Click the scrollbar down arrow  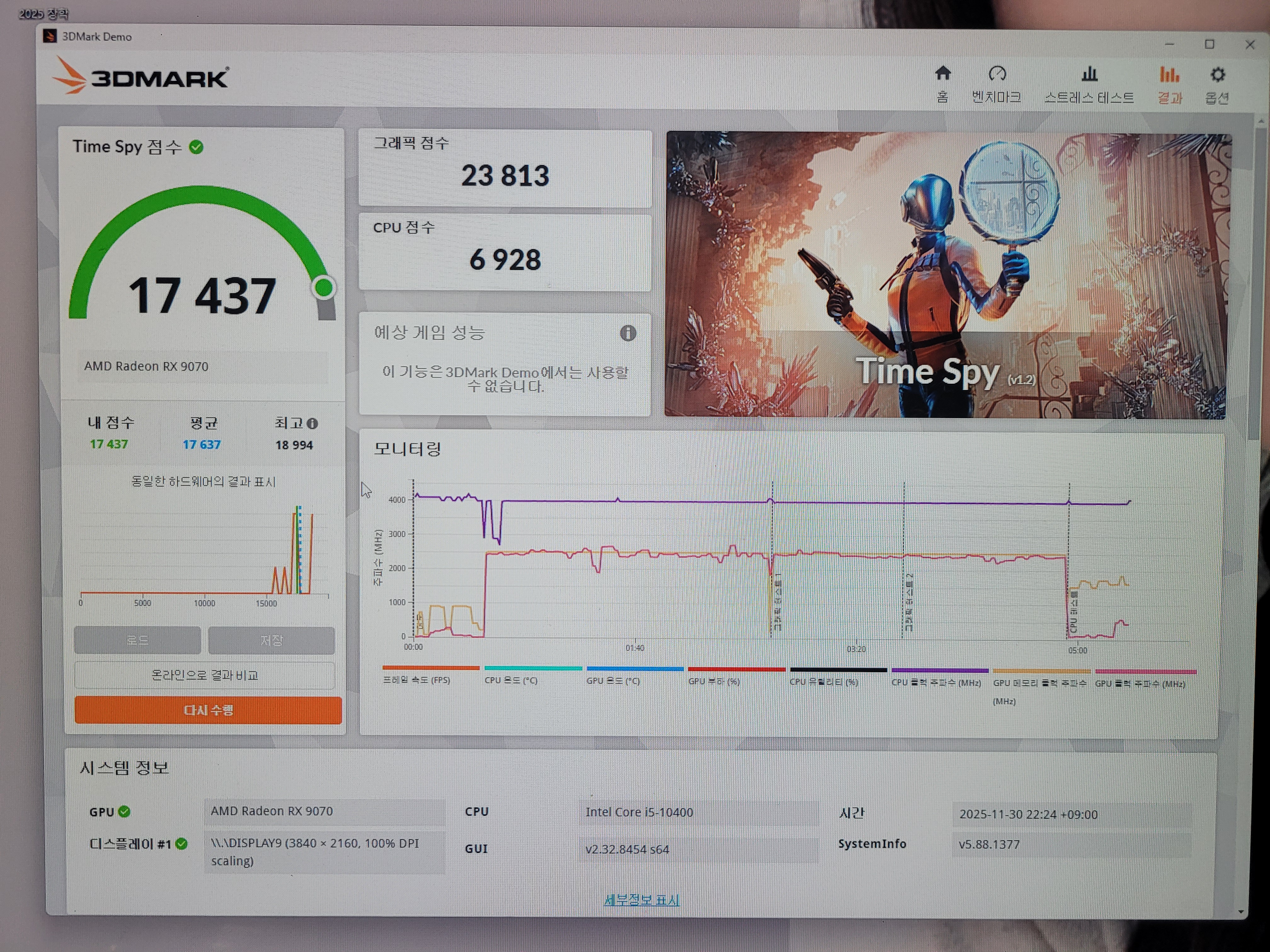click(x=1241, y=911)
